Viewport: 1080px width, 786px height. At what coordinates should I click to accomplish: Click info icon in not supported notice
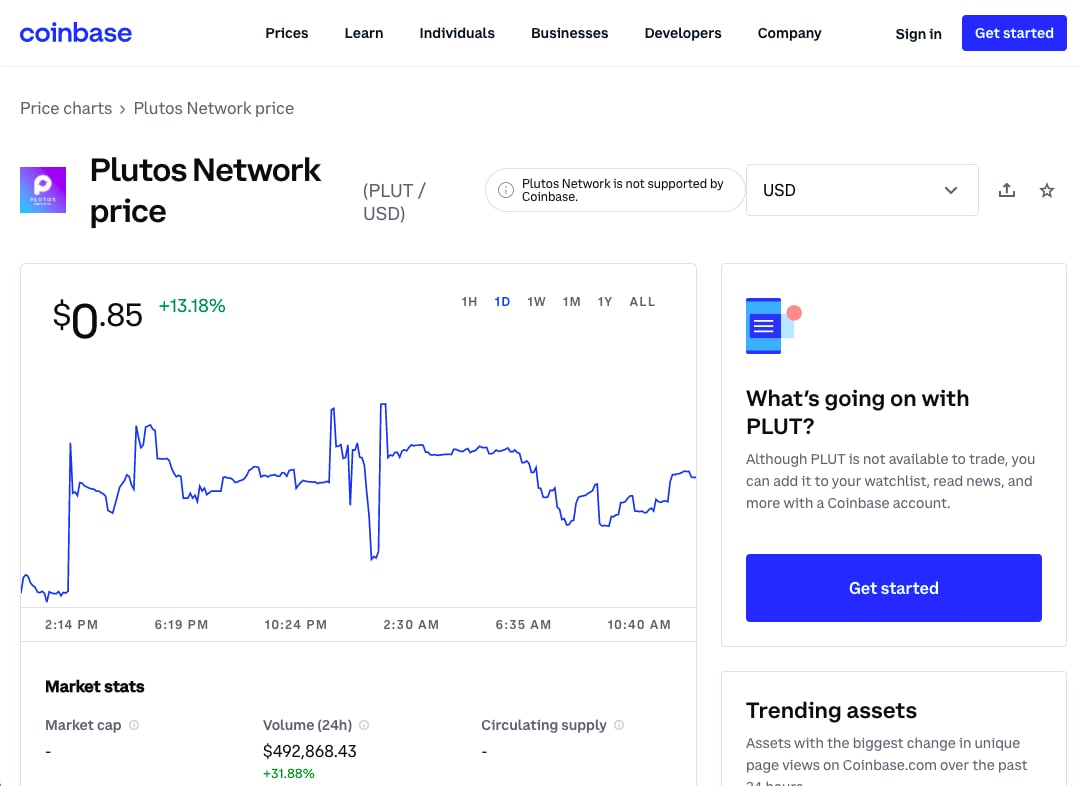click(506, 190)
